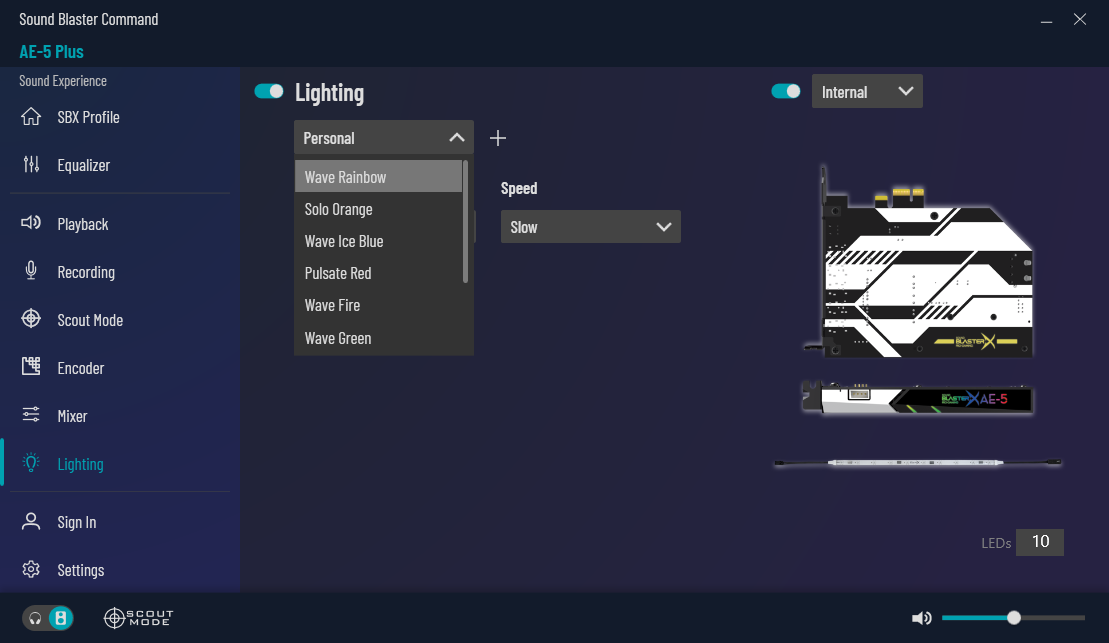The image size is (1109, 643).
Task: Click the LED strip image
Action: 917,462
